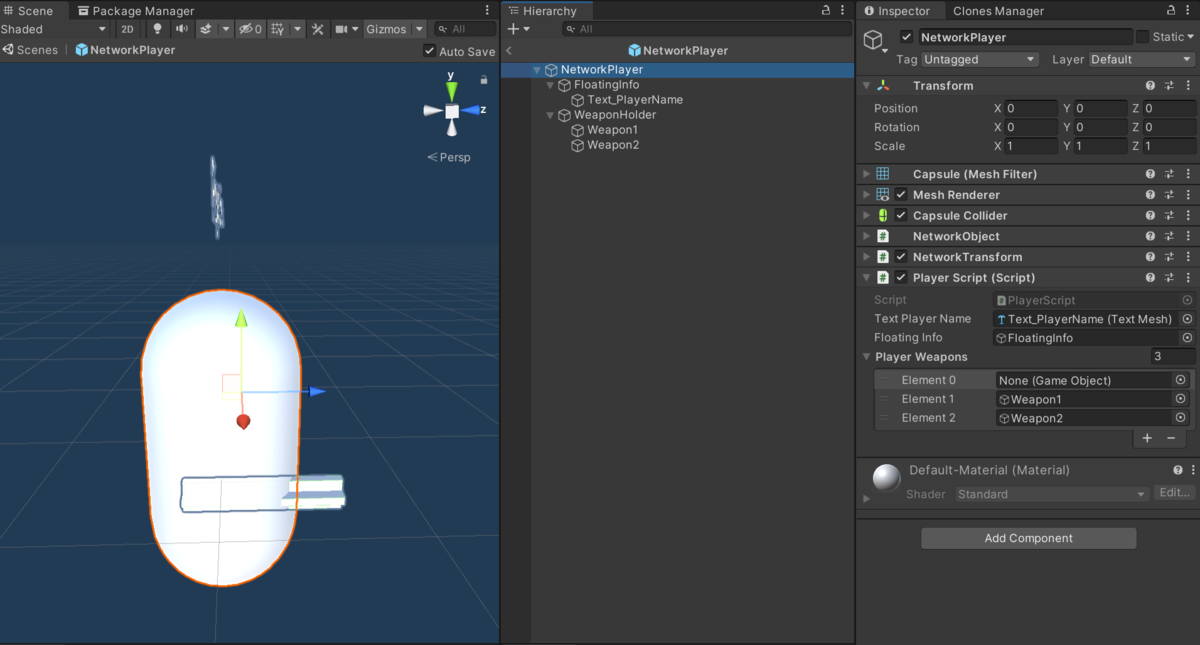The height and width of the screenshot is (645, 1200).
Task: Open the Shaded draw mode dropdown
Action: [53, 29]
